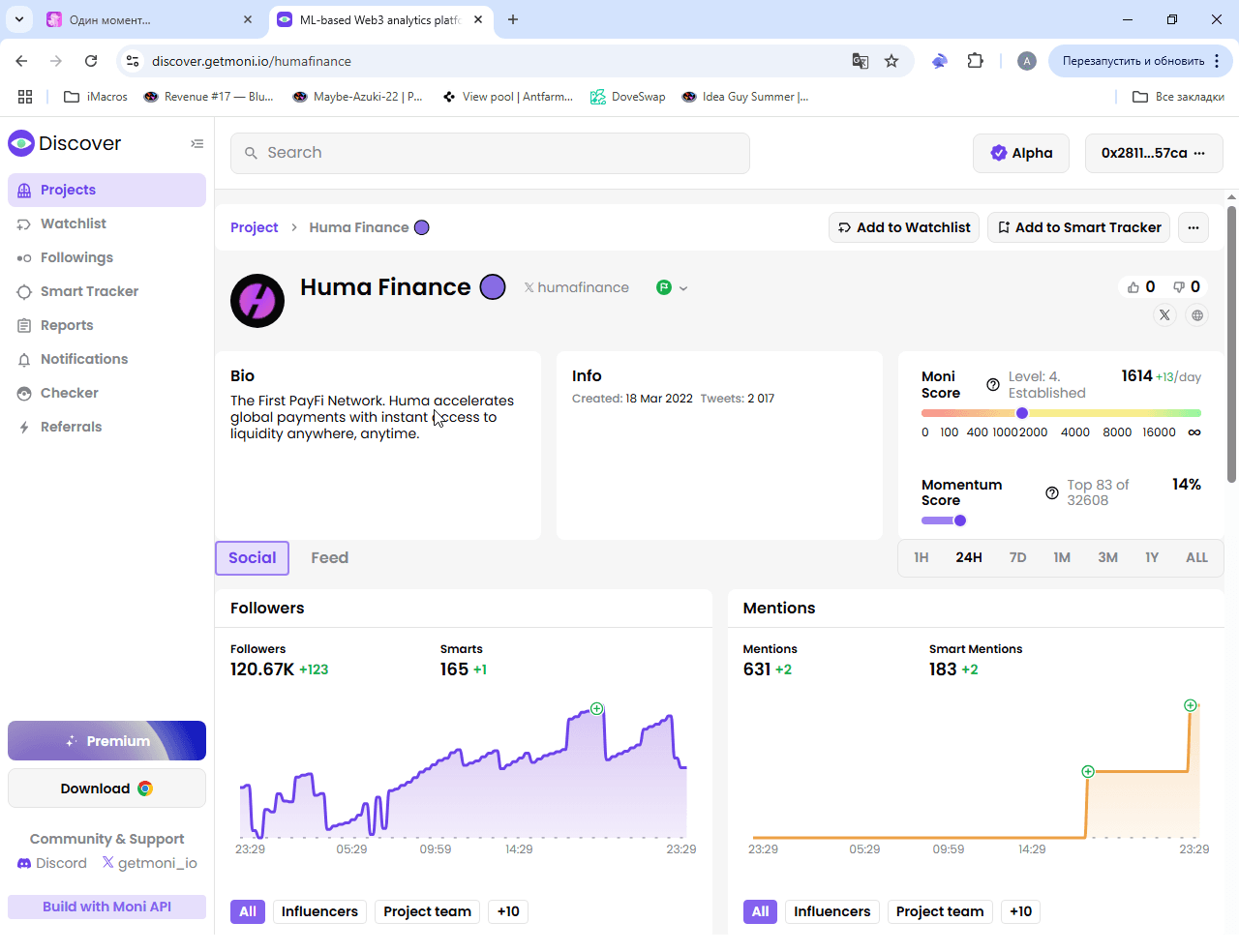
Task: Show Momentum Score help tooltip
Action: 1052,493
